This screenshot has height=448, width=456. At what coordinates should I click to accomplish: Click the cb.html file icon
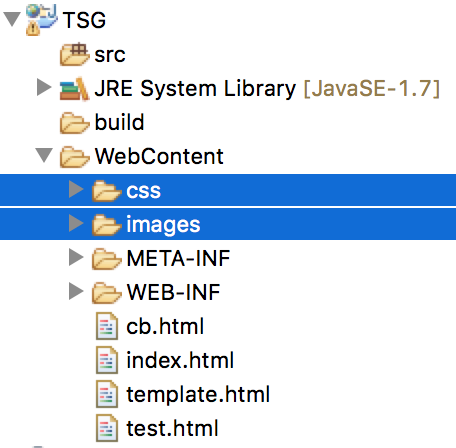tap(107, 326)
